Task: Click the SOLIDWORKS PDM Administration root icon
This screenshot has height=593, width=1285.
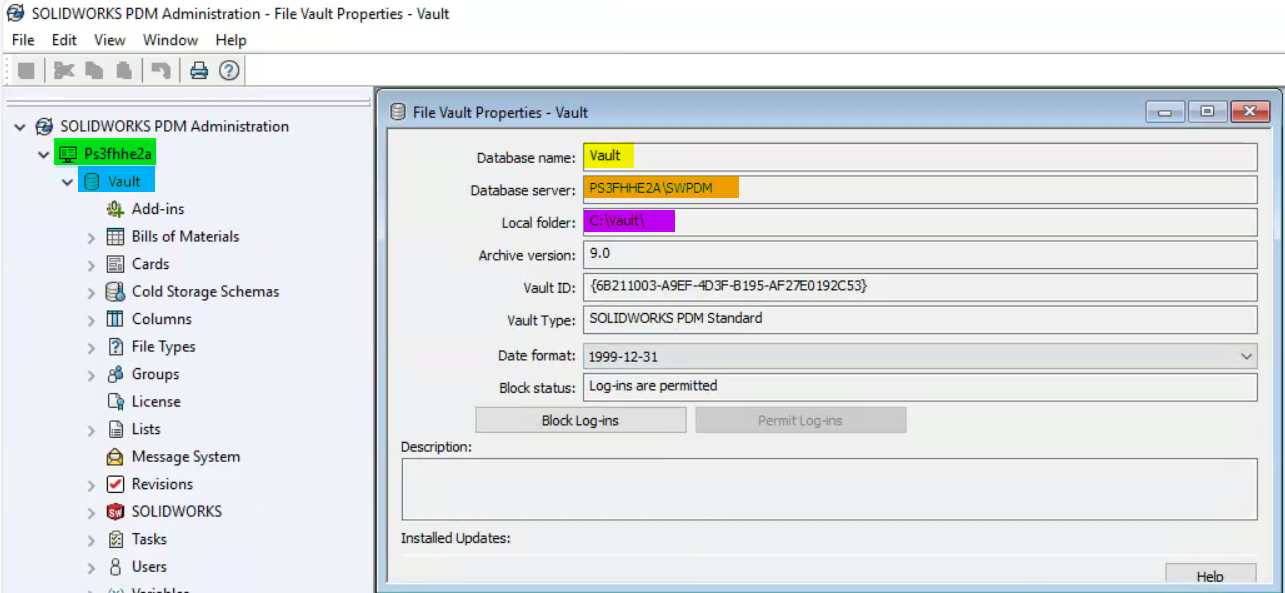Action: click(44, 127)
